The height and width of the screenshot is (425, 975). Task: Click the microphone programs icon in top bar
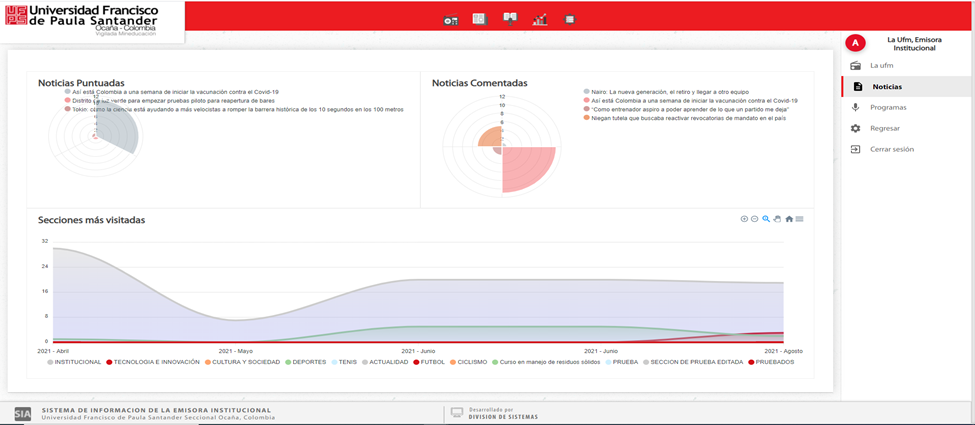pyautogui.click(x=510, y=19)
